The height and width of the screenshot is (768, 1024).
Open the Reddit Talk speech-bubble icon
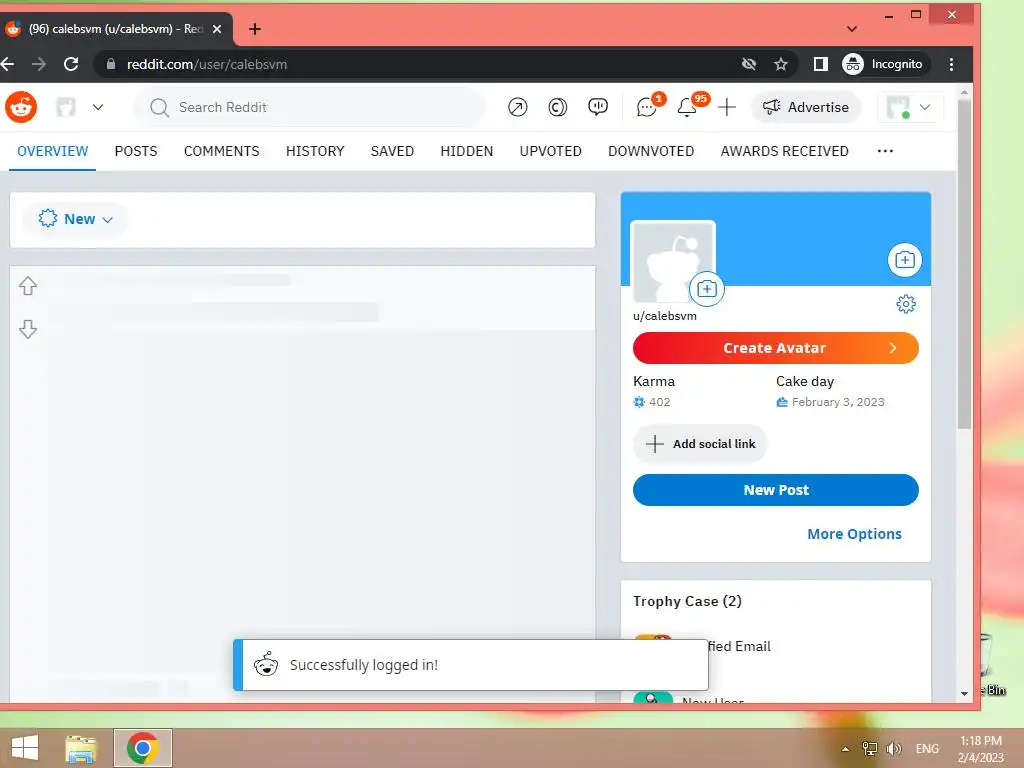coord(598,107)
